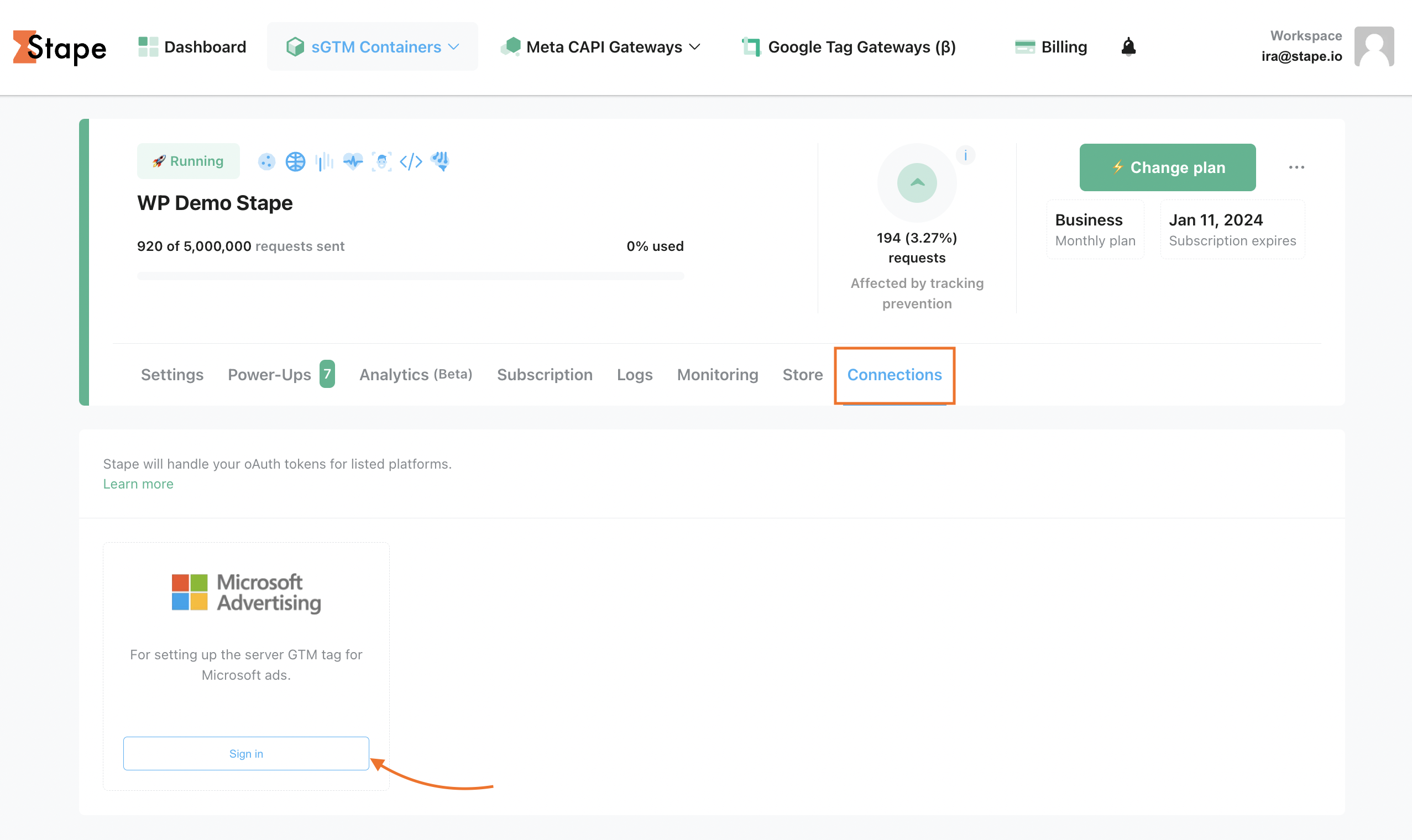The height and width of the screenshot is (840, 1412).
Task: Open the Monitoring tab
Action: pos(717,375)
